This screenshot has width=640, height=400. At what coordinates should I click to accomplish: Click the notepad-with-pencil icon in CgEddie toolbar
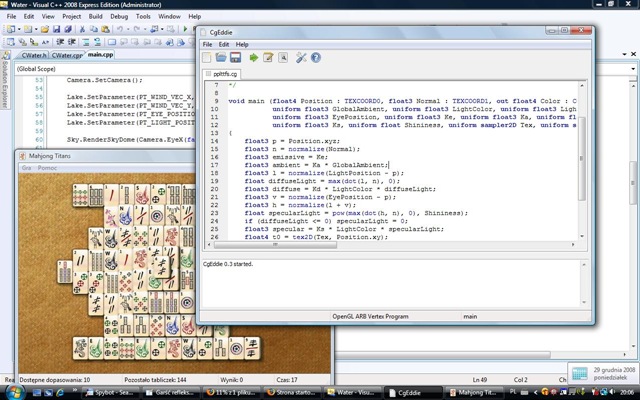click(268, 58)
